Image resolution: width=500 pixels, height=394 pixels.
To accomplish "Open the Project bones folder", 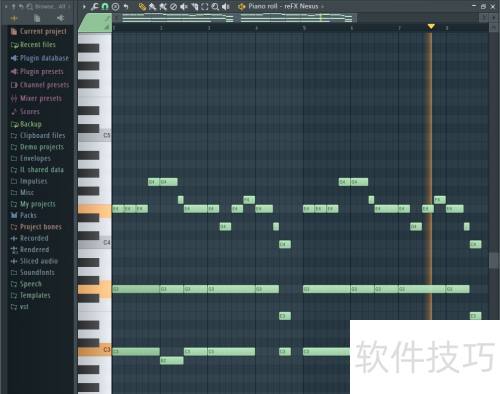I will [x=36, y=227].
